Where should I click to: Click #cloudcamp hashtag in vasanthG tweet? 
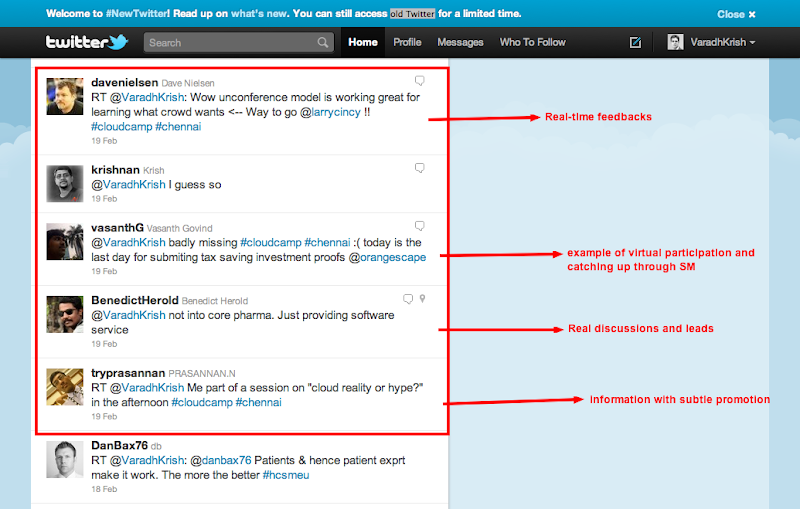click(271, 242)
